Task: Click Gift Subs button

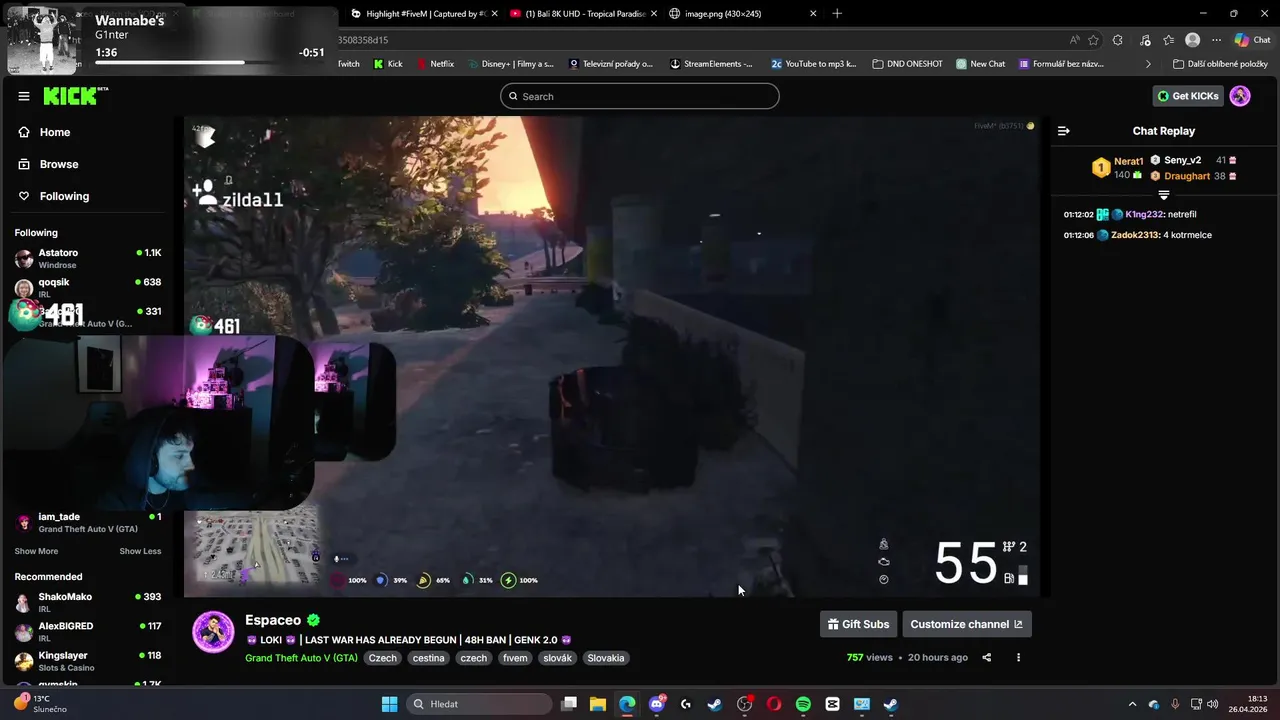Action: coord(858,624)
